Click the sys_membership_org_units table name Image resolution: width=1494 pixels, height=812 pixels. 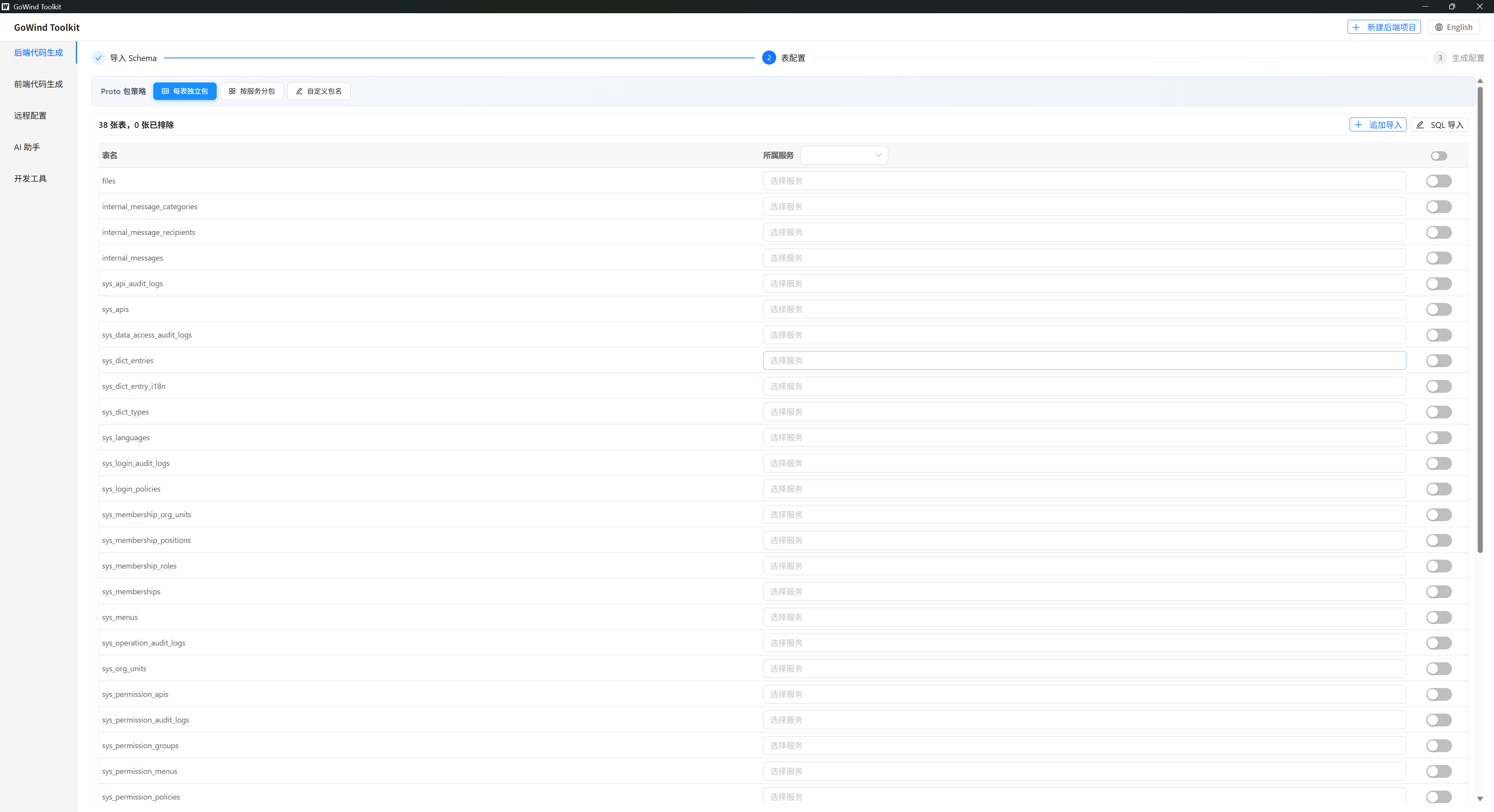(x=146, y=514)
